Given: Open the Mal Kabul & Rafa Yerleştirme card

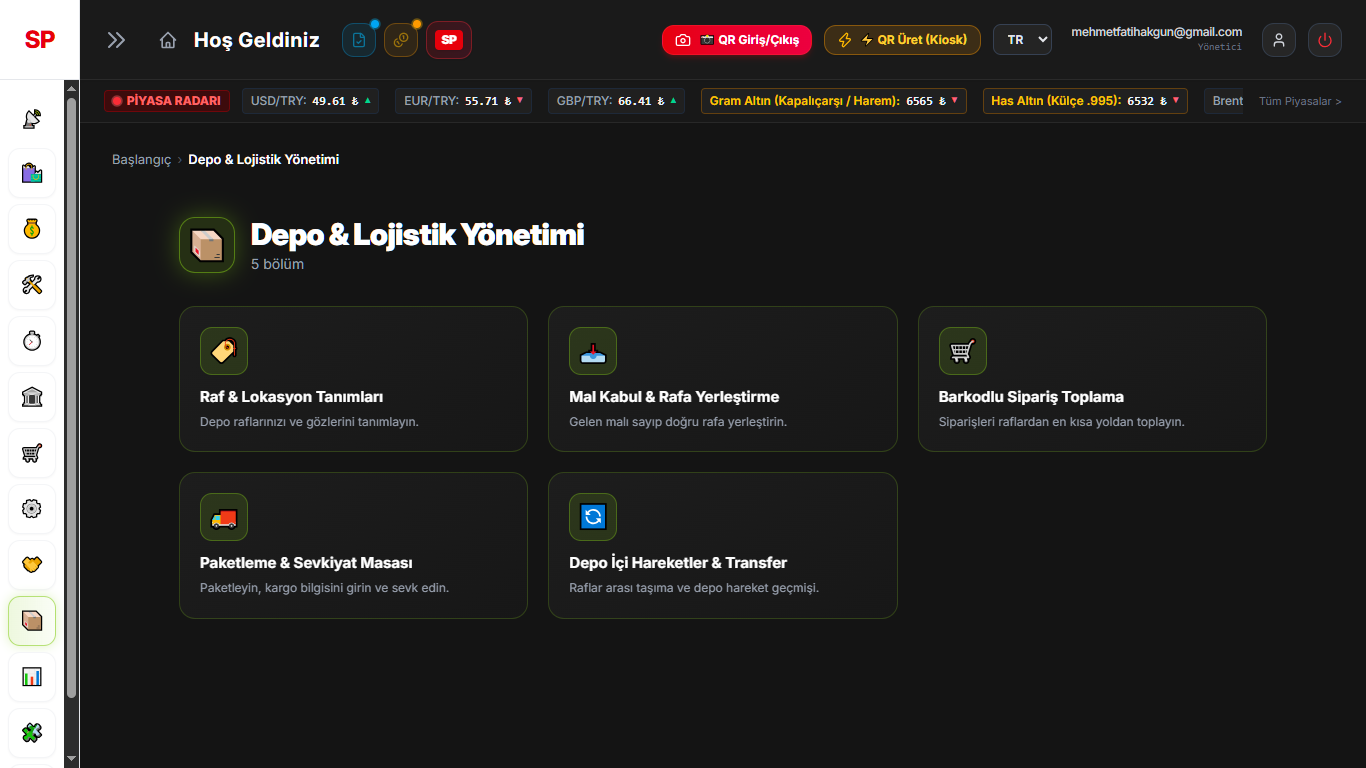Looking at the screenshot, I should (x=723, y=379).
